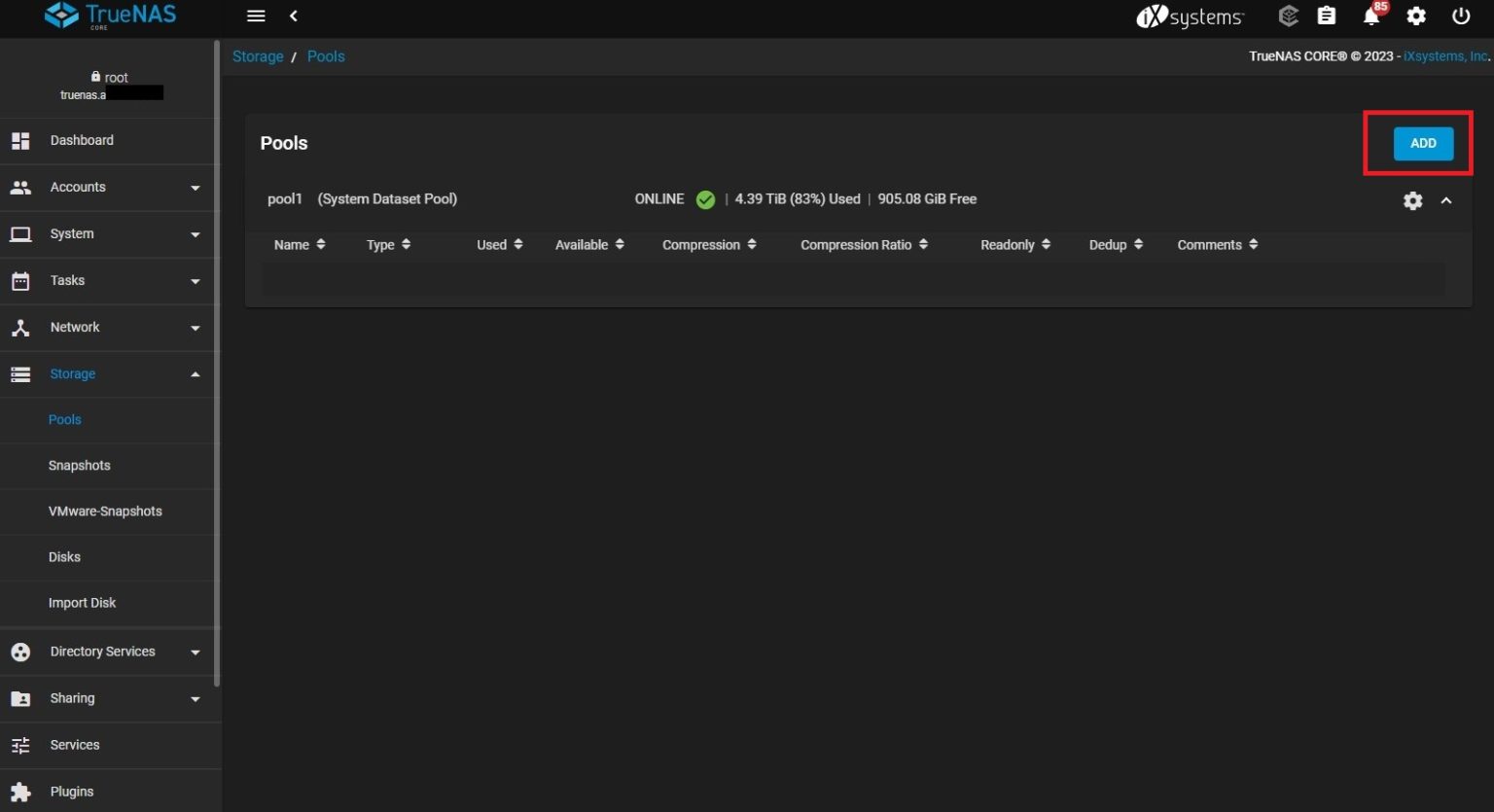This screenshot has width=1494, height=812.
Task: Toggle the Used column sort arrows
Action: [x=518, y=244]
